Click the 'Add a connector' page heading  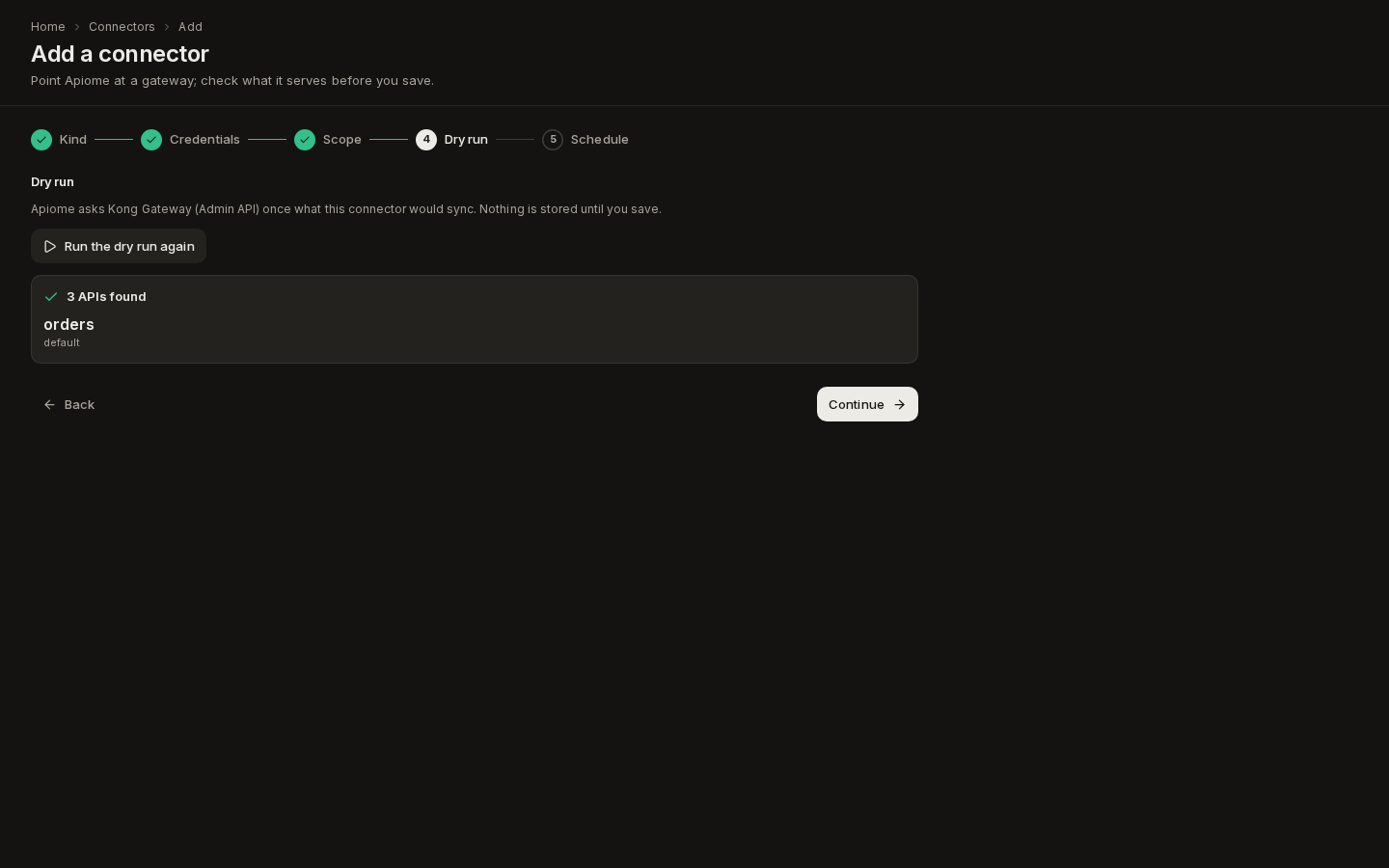tap(120, 54)
